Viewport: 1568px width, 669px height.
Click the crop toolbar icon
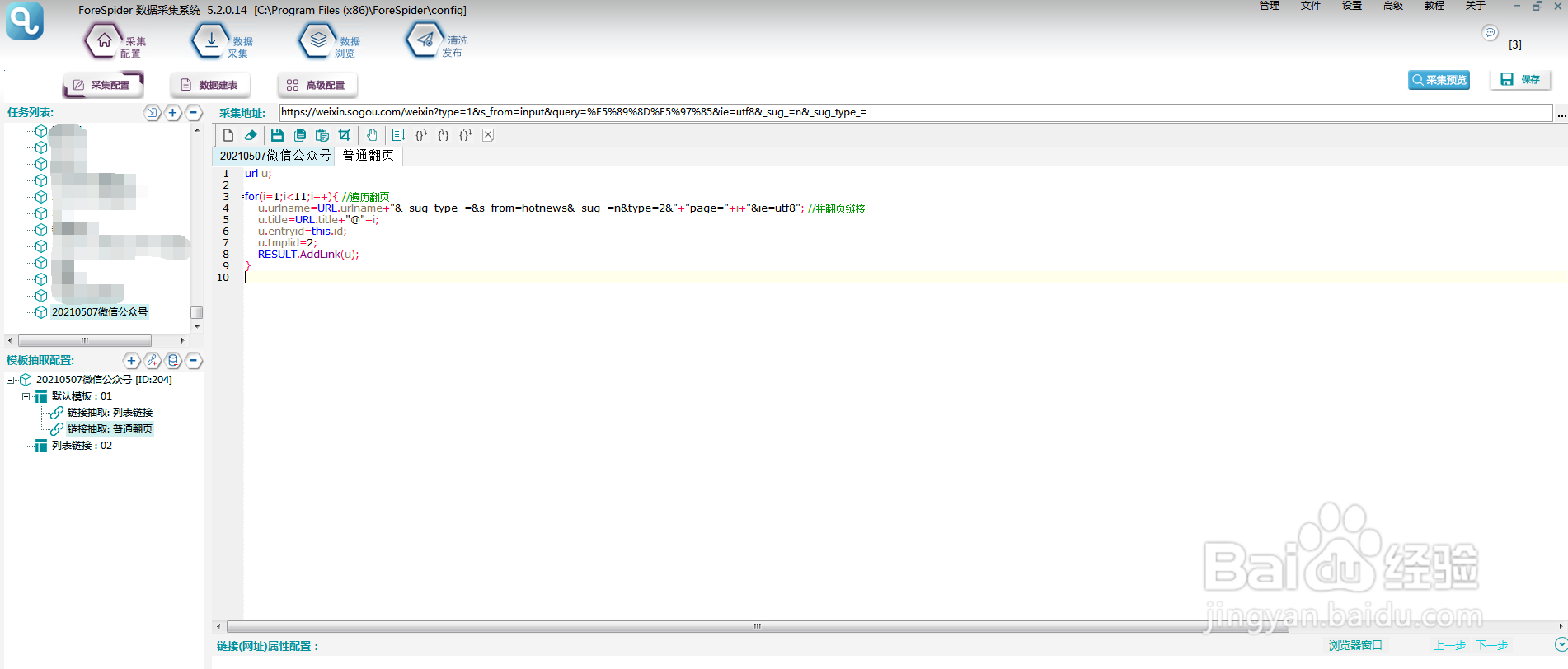click(x=345, y=135)
